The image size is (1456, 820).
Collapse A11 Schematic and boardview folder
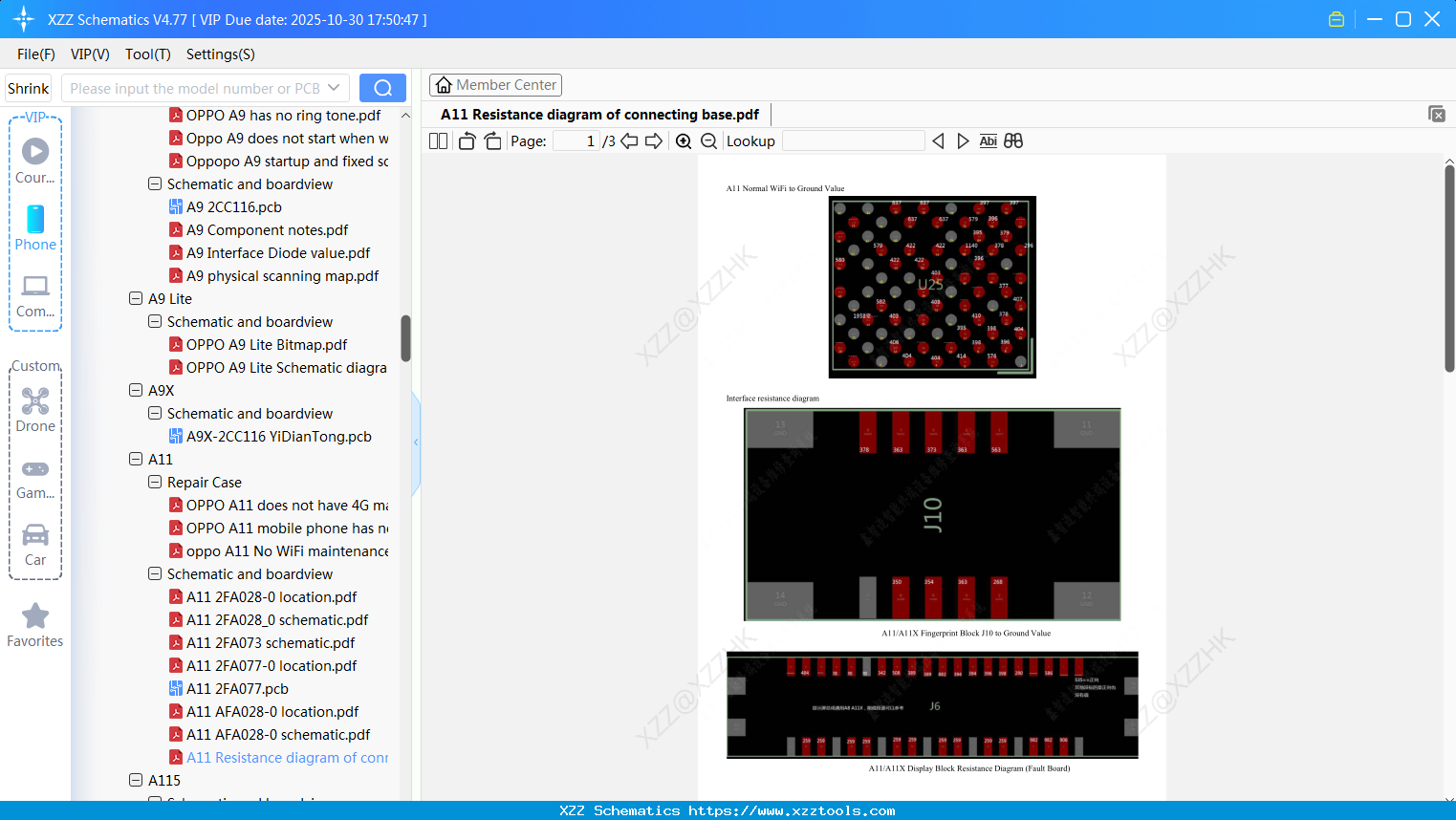point(155,573)
